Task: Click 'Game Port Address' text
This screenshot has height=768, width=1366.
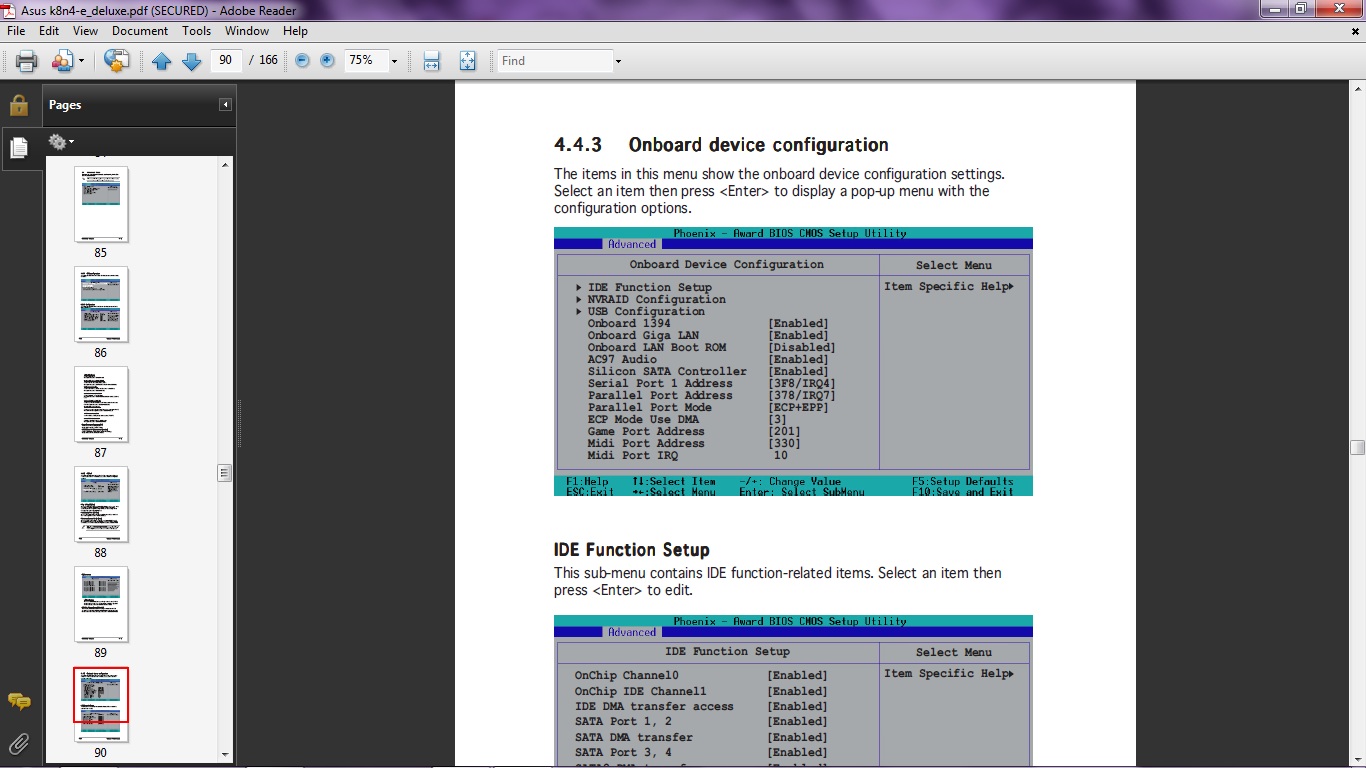Action: [x=646, y=431]
